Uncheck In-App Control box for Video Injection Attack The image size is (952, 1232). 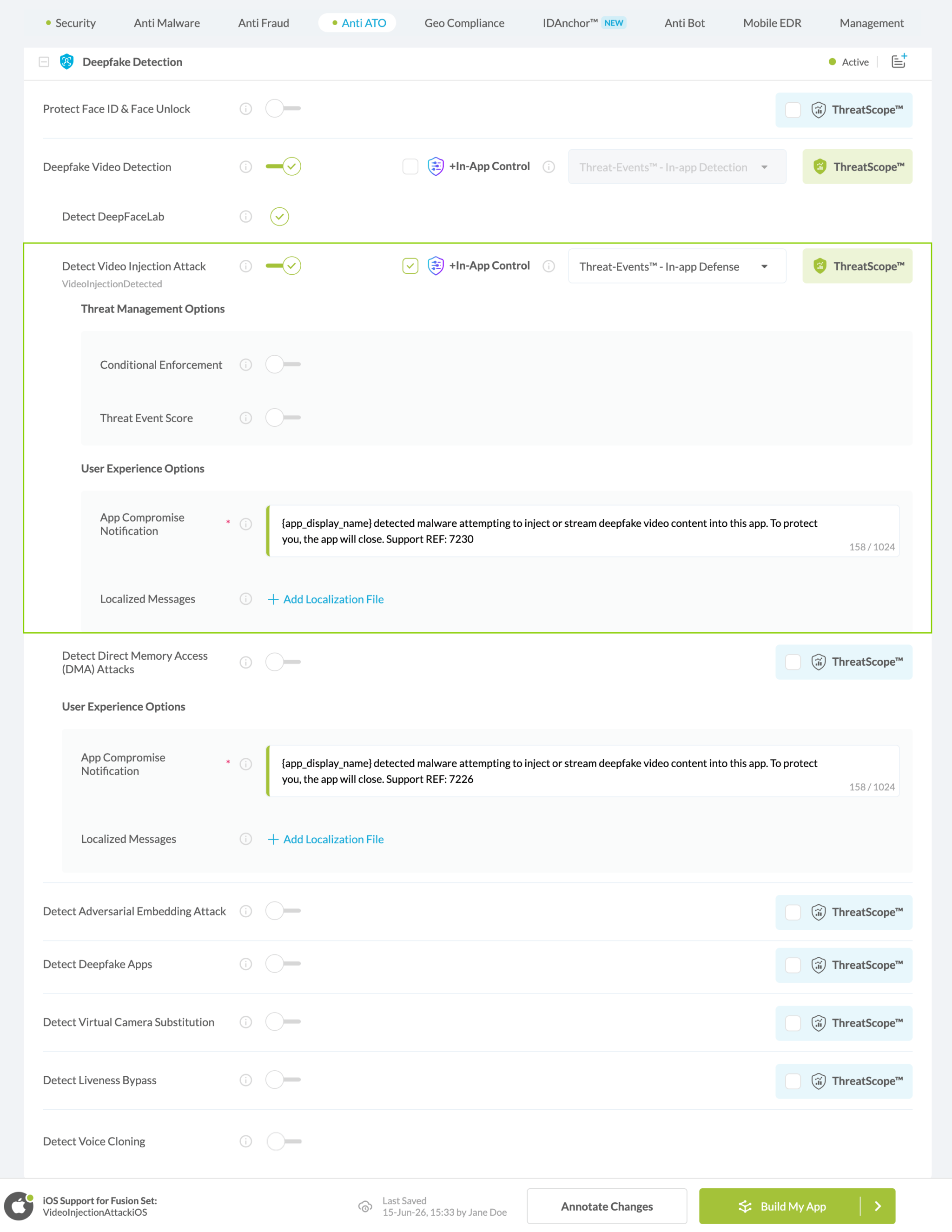(x=410, y=265)
